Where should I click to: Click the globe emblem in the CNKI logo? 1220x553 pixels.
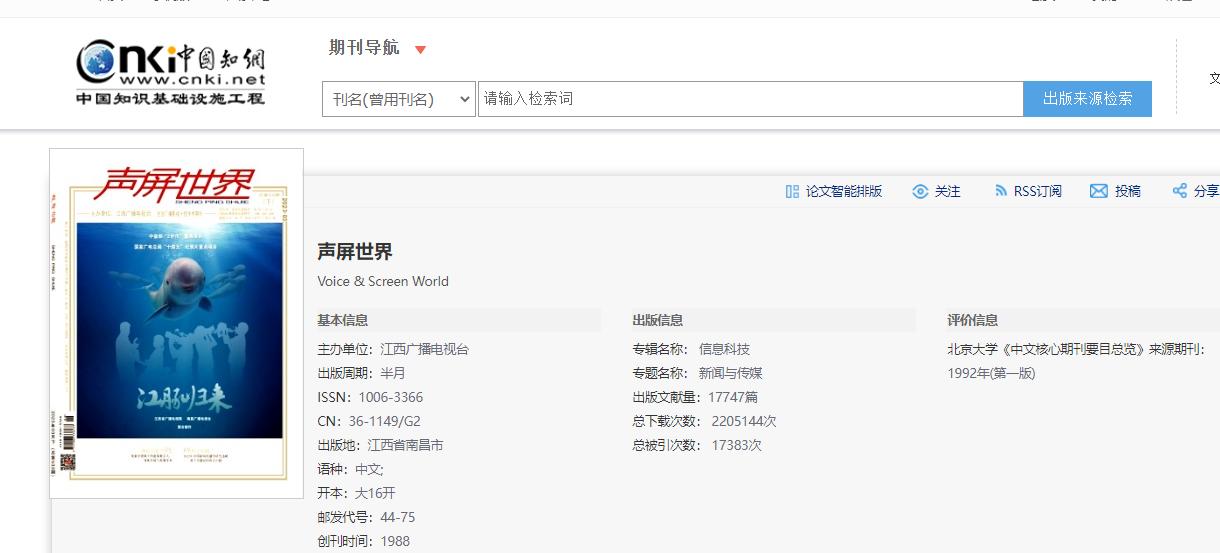(x=100, y=63)
